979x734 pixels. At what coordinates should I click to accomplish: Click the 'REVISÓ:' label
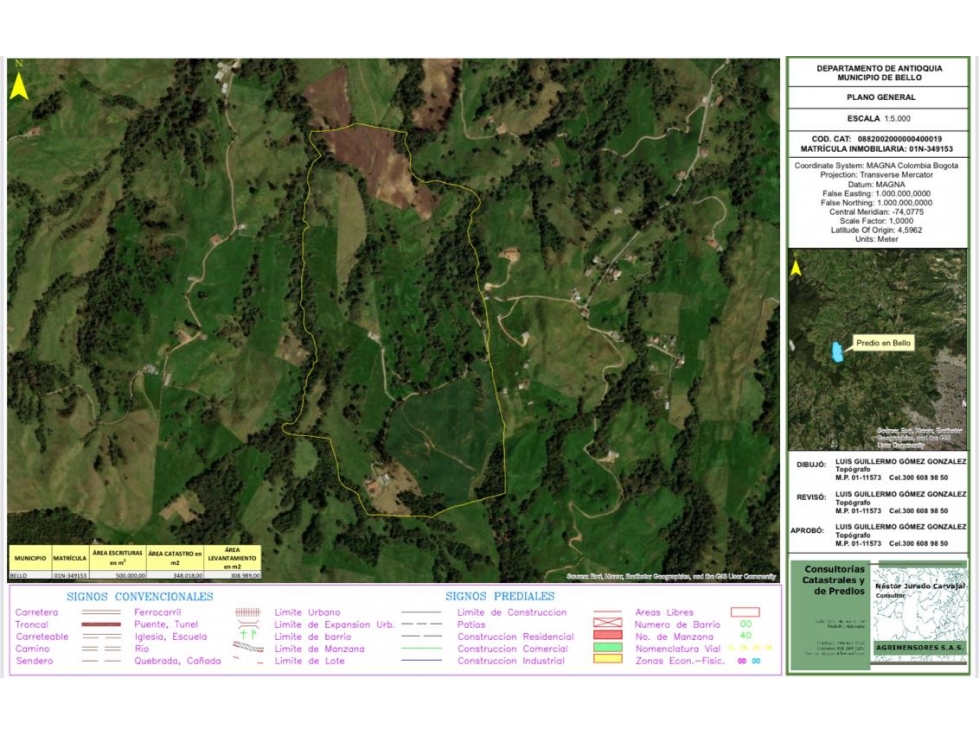point(811,497)
